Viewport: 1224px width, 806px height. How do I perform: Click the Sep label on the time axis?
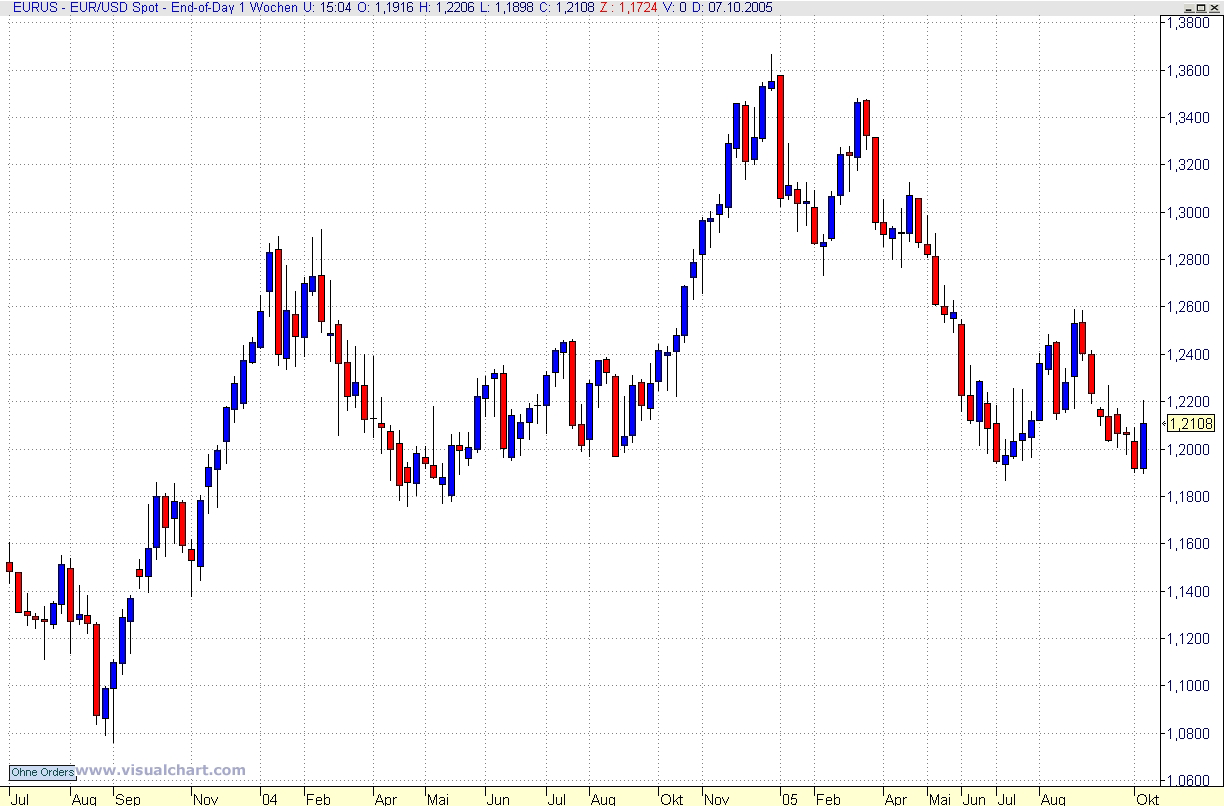pos(127,799)
